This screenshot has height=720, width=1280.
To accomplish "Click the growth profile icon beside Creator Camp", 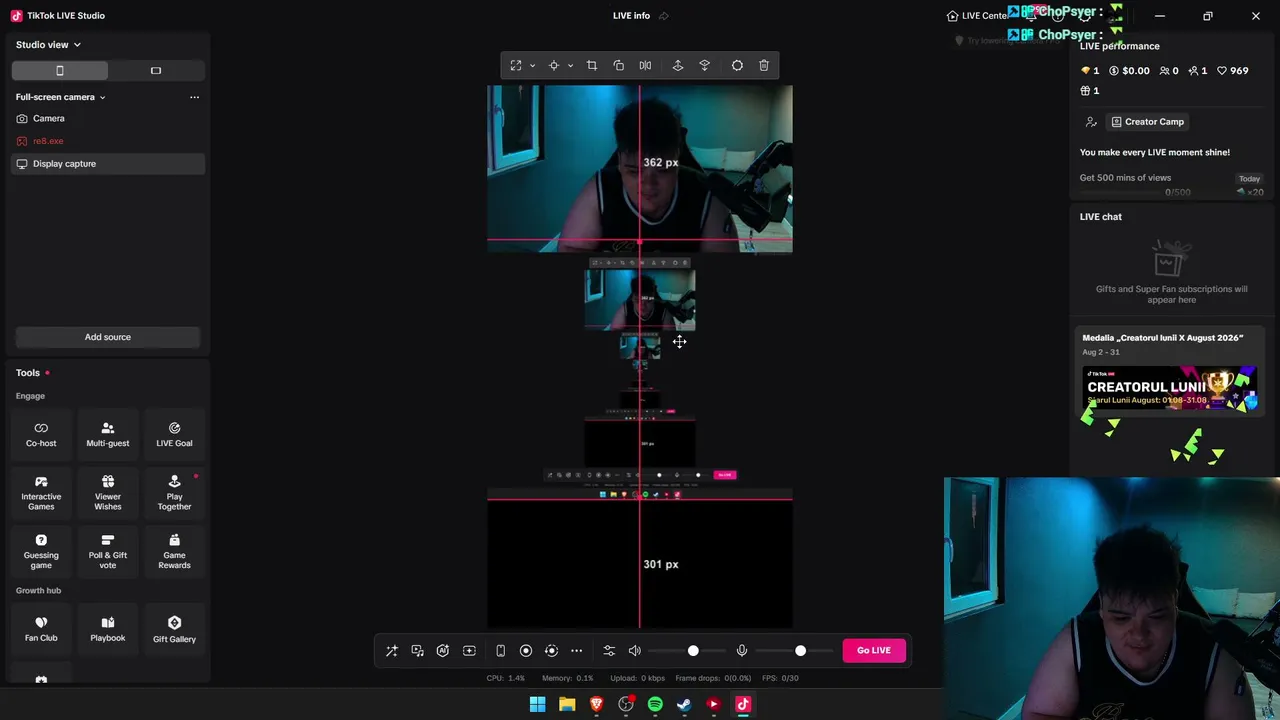I will (x=1091, y=122).
